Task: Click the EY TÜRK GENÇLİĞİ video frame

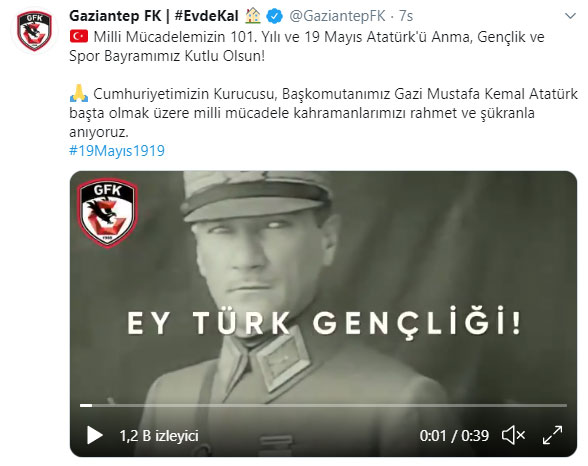Action: [323, 314]
